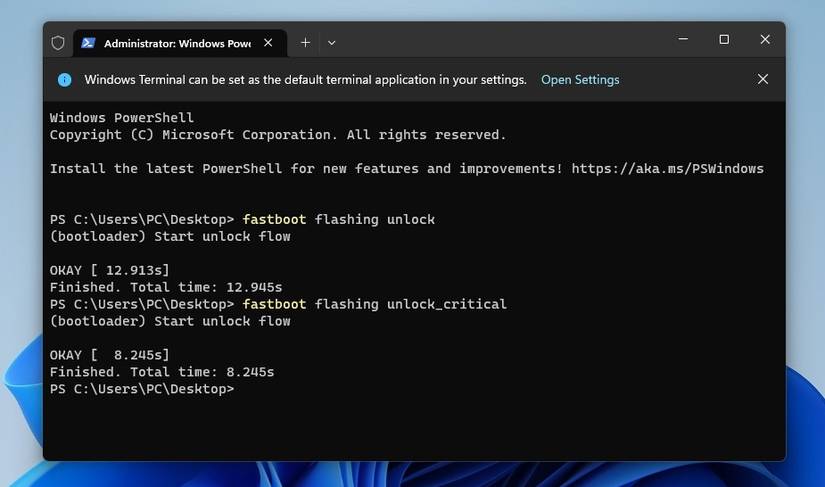Close the Administrator: Windows PowerShell tab
This screenshot has width=825, height=487.
point(268,43)
